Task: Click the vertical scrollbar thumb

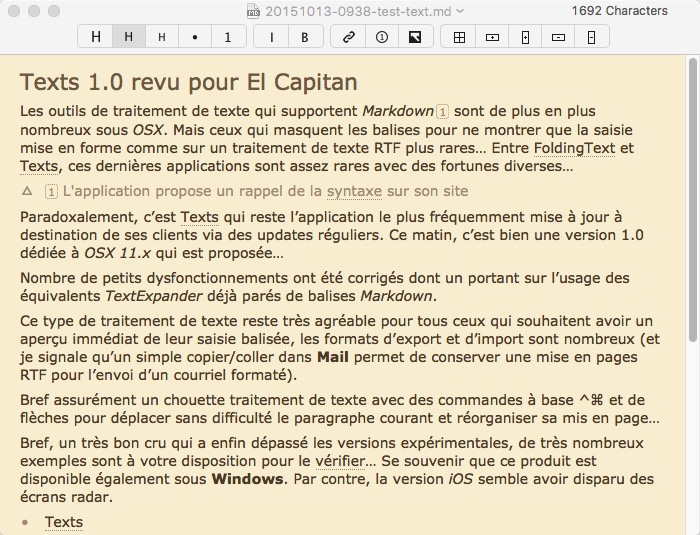Action: pyautogui.click(x=692, y=200)
